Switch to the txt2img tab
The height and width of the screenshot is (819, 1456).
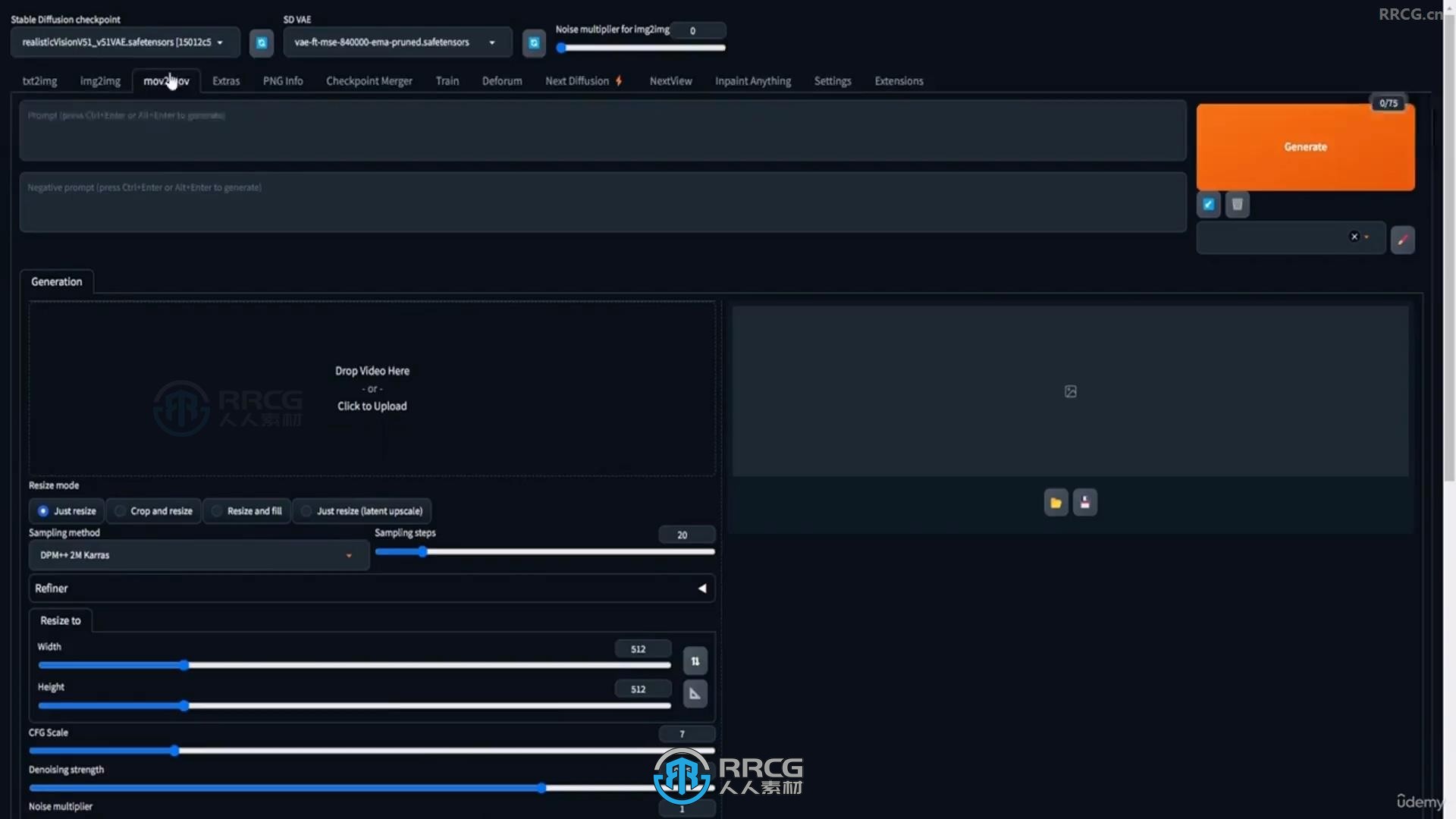39,81
